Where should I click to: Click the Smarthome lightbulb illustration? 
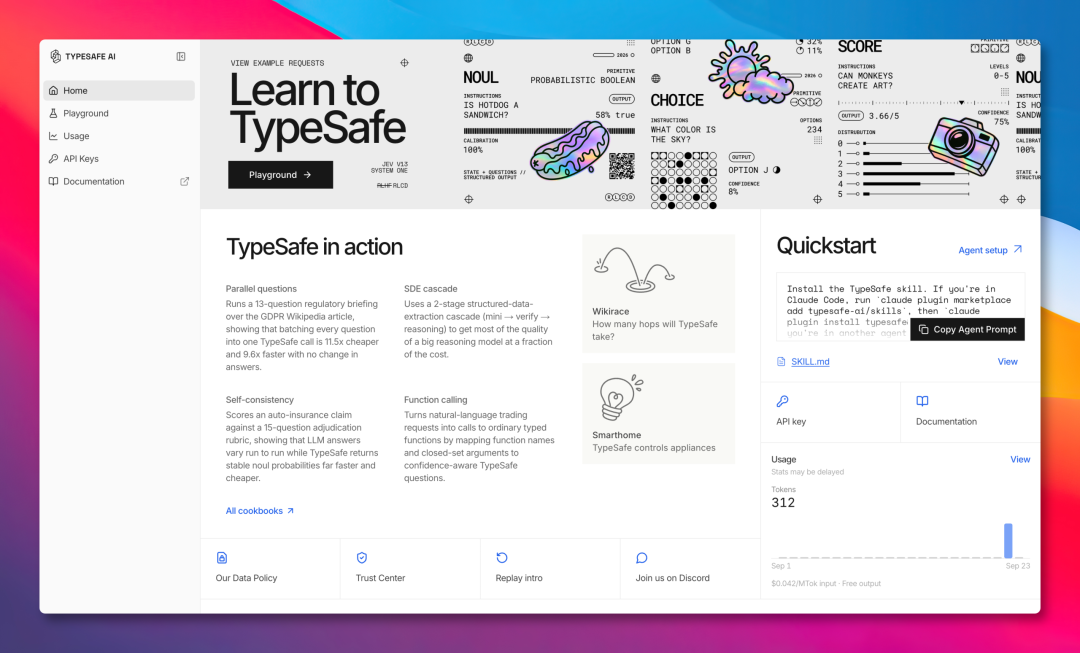click(621, 397)
